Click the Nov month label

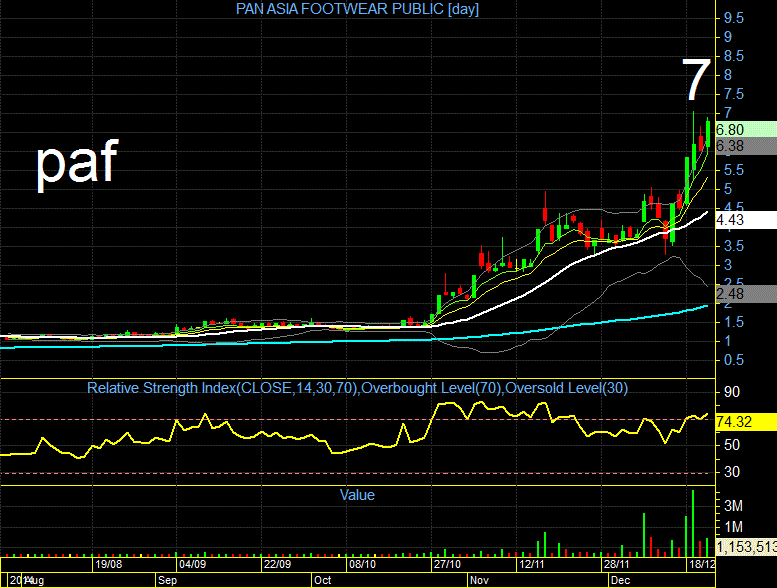click(479, 580)
